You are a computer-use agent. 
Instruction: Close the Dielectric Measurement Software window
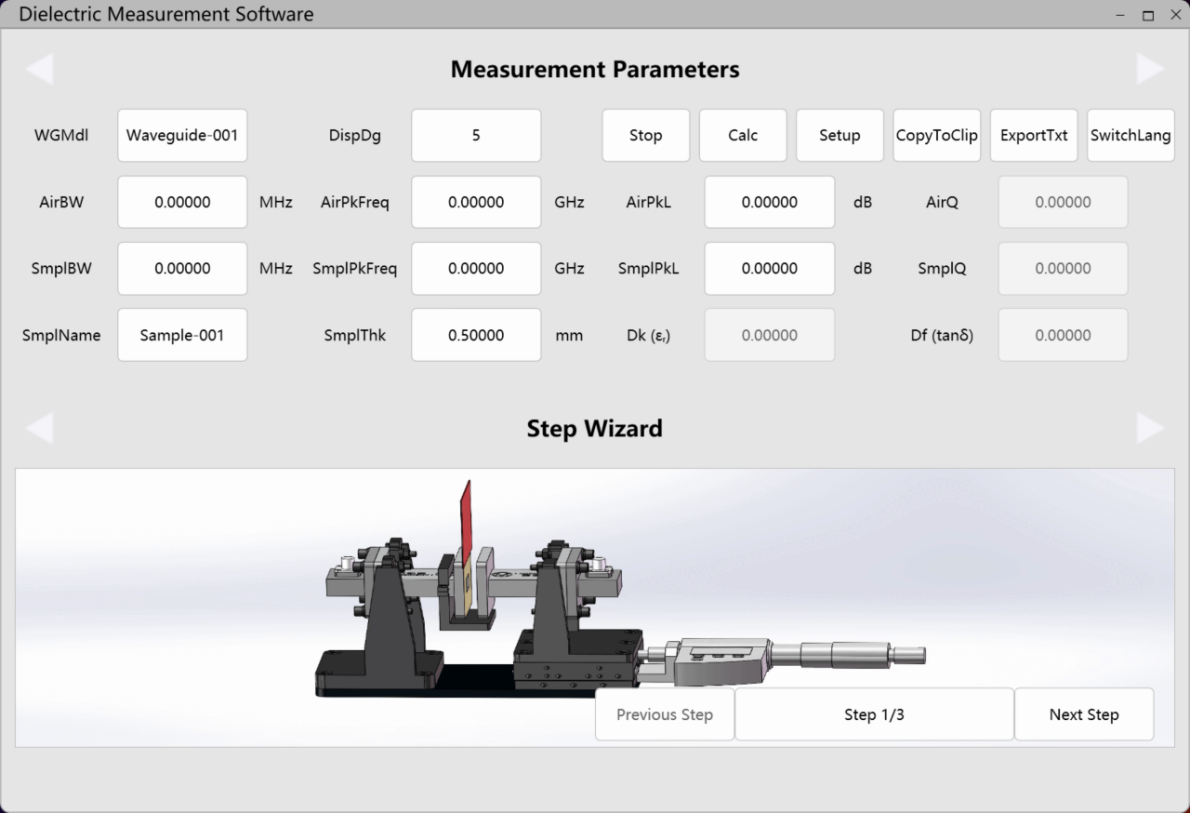click(1176, 14)
